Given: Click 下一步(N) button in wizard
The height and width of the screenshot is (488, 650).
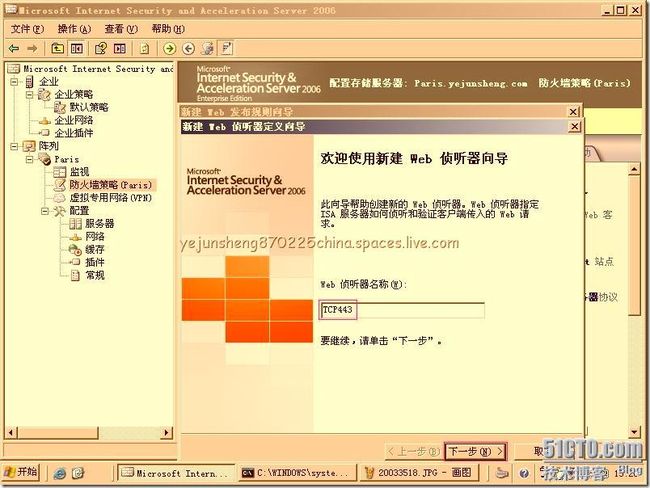Looking at the screenshot, I should 475,452.
